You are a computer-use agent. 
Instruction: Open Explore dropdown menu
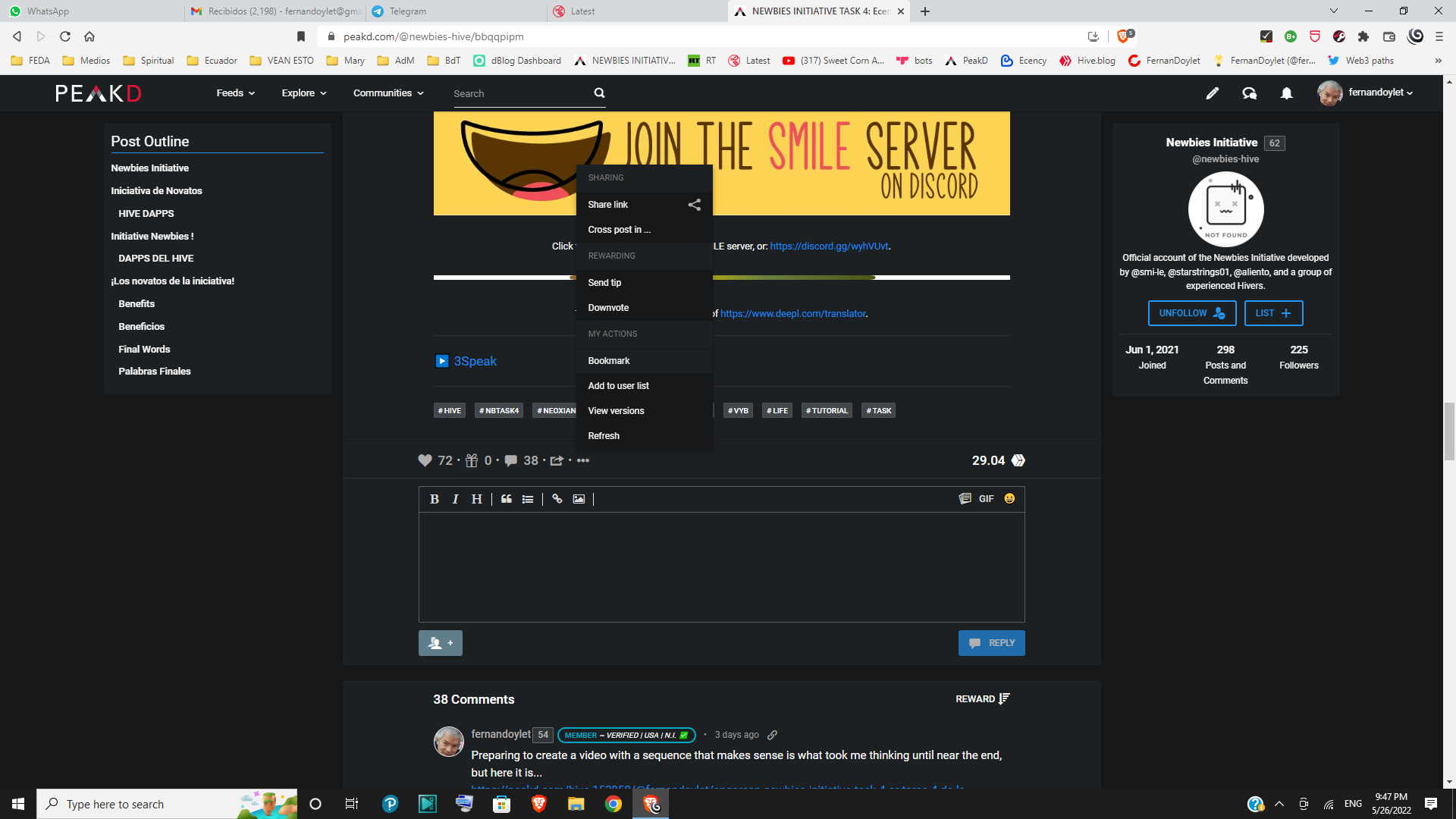click(x=304, y=93)
